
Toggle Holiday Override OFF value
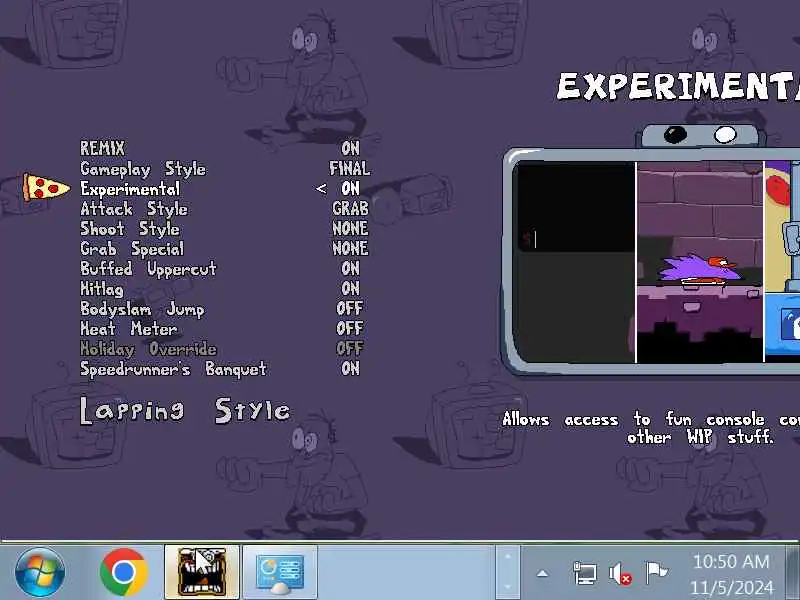pyautogui.click(x=349, y=348)
